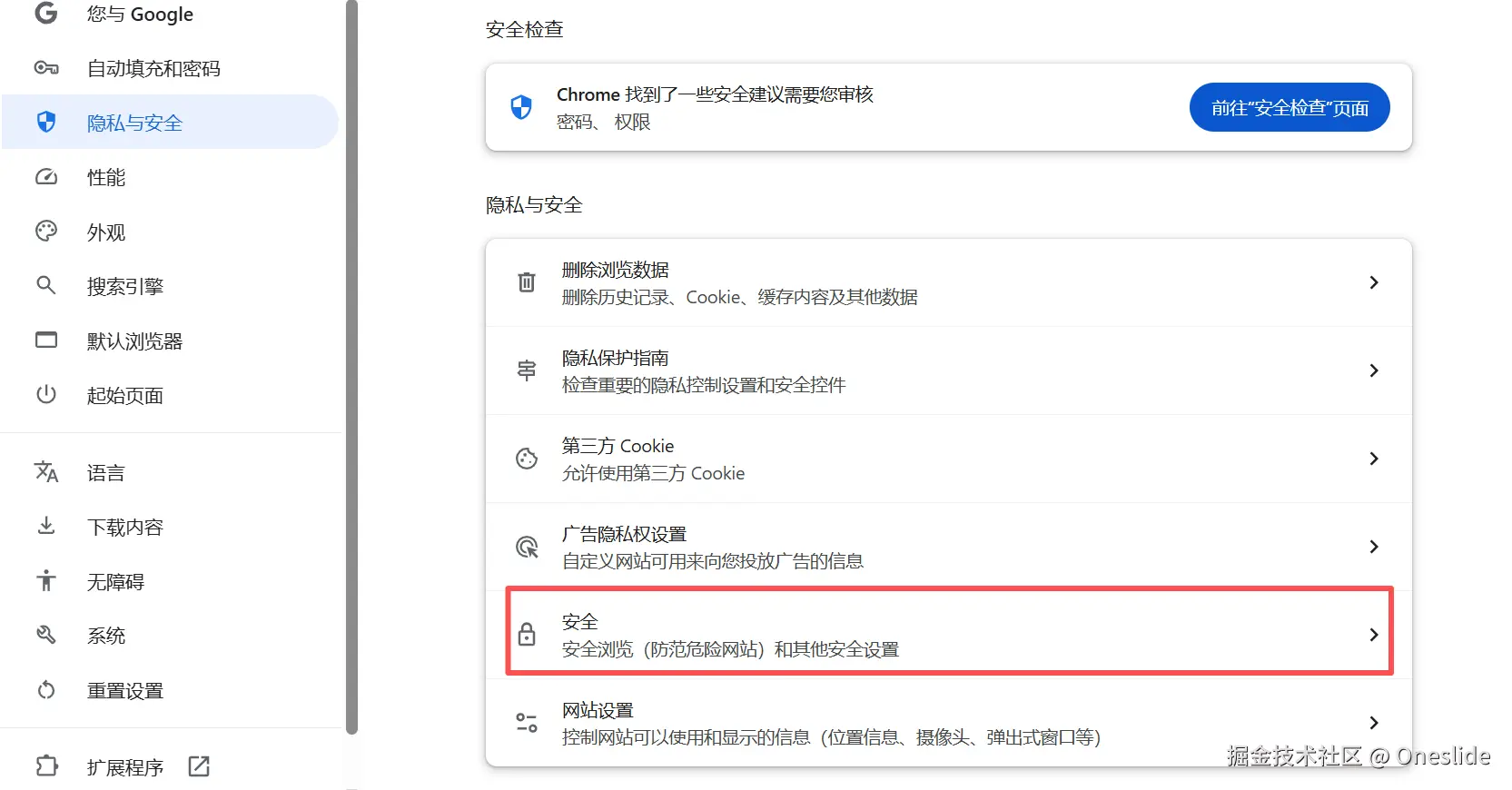The image size is (1512, 790).
Task: Click the sidebar vertical scrollbar
Action: point(352,363)
